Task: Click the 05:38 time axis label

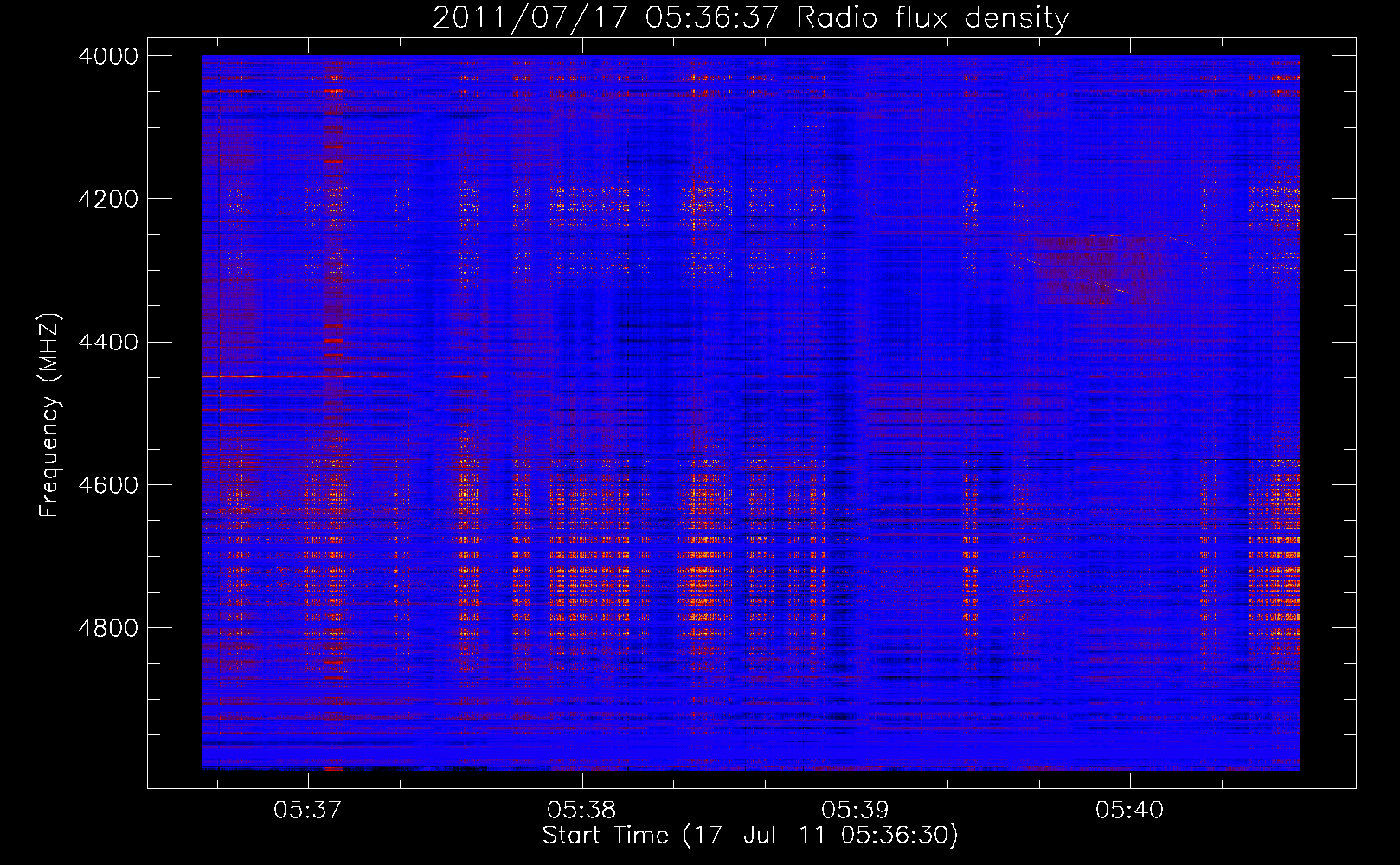Action: click(582, 811)
